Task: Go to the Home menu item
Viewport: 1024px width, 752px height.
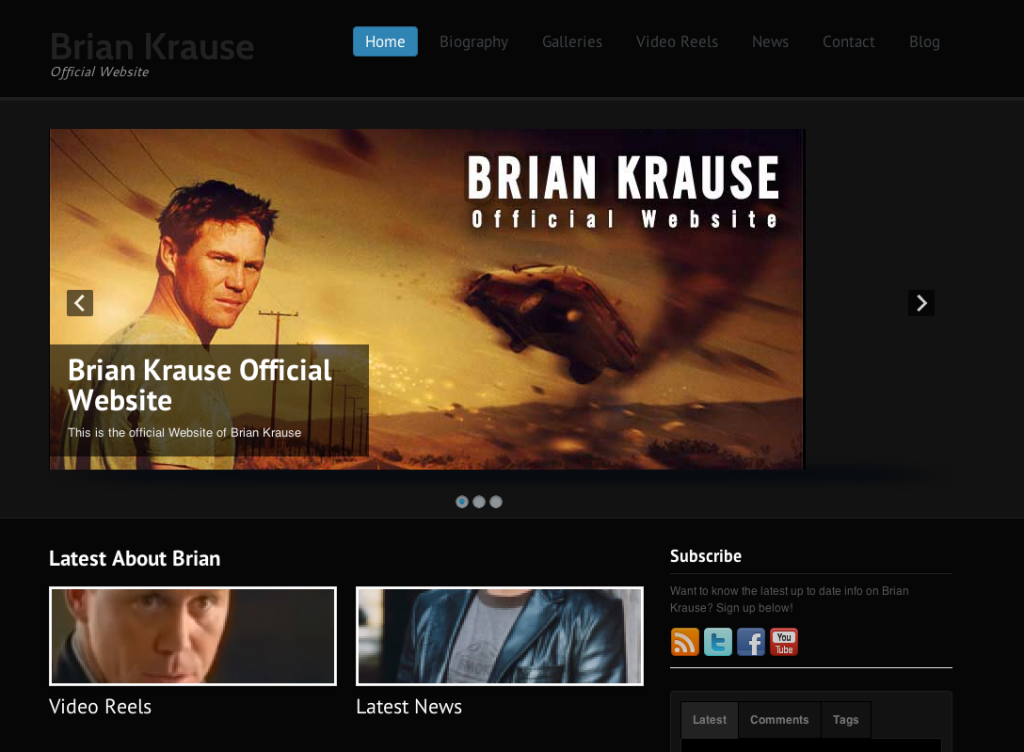Action: click(385, 41)
